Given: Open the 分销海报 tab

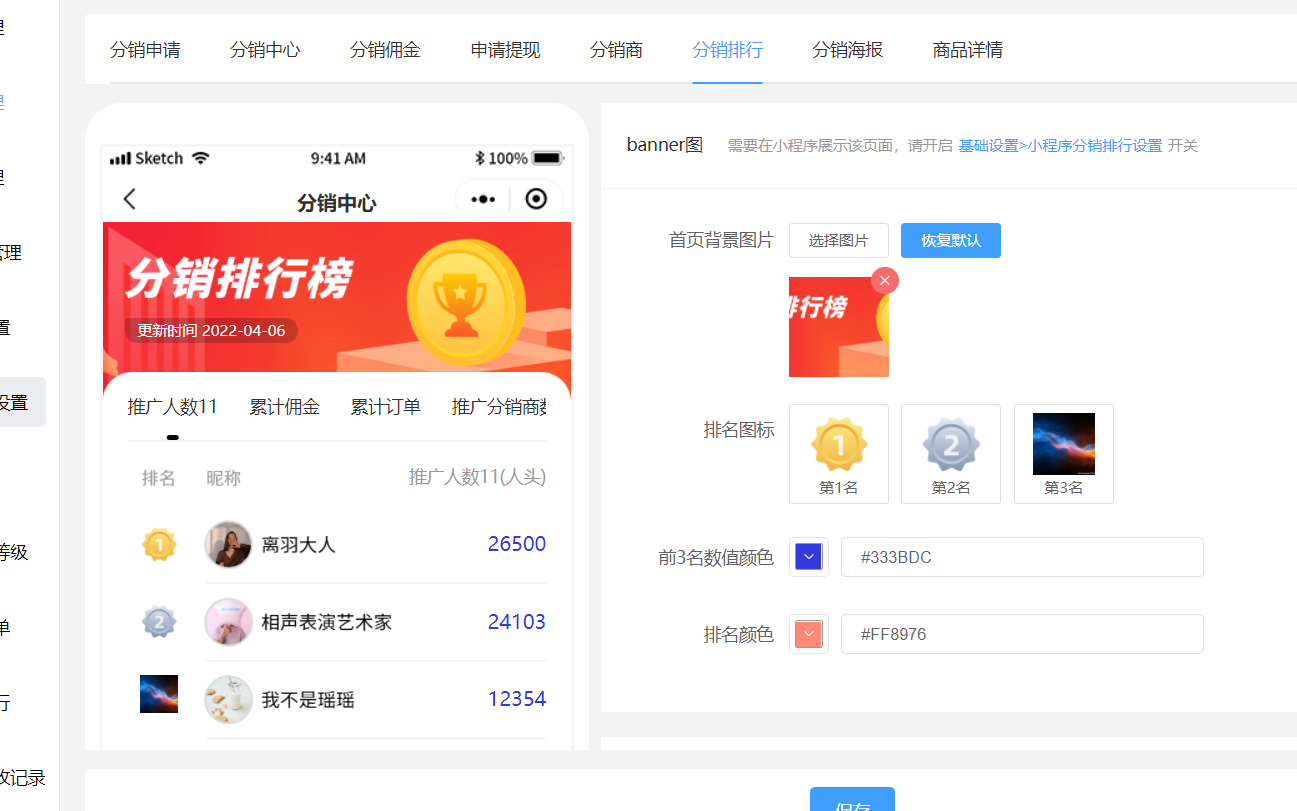Looking at the screenshot, I should pos(848,50).
